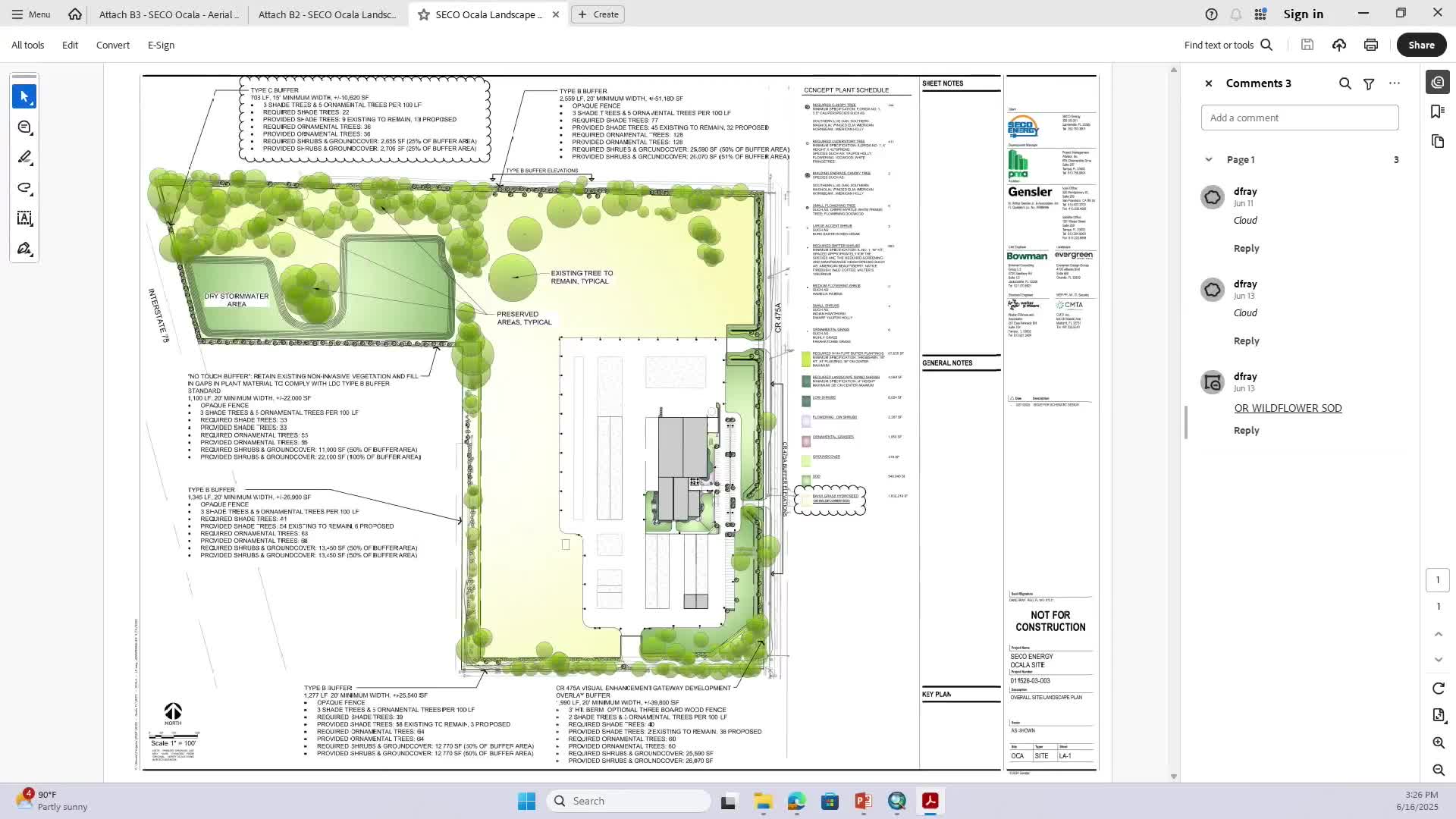Viewport: 1456px width, 819px height.
Task: Close the Comments panel
Action: [x=1209, y=83]
